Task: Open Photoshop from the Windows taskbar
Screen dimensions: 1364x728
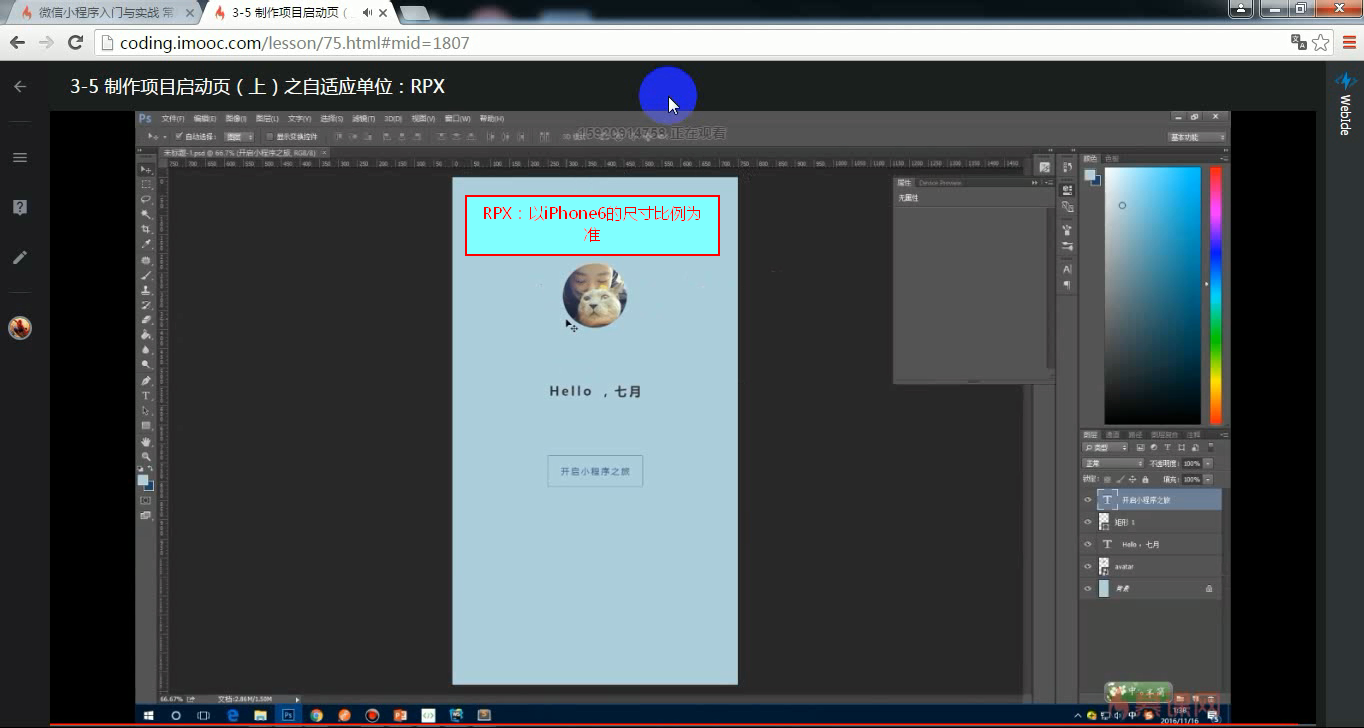Action: (x=288, y=715)
